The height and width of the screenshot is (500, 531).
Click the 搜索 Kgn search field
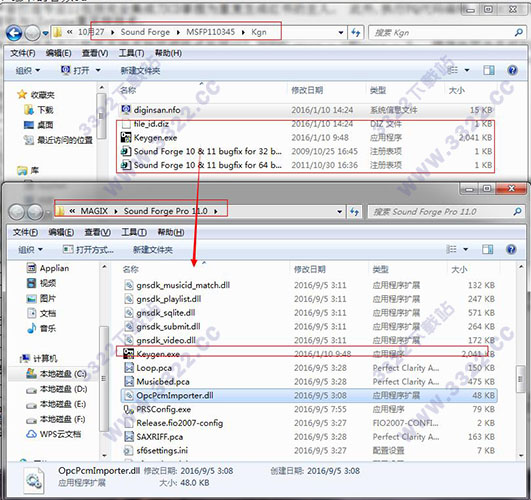click(446, 33)
